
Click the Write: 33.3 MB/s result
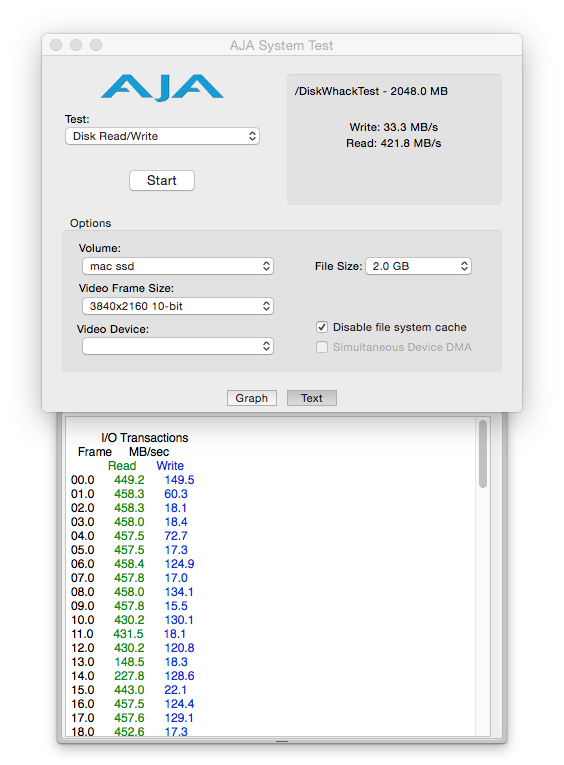coord(394,127)
